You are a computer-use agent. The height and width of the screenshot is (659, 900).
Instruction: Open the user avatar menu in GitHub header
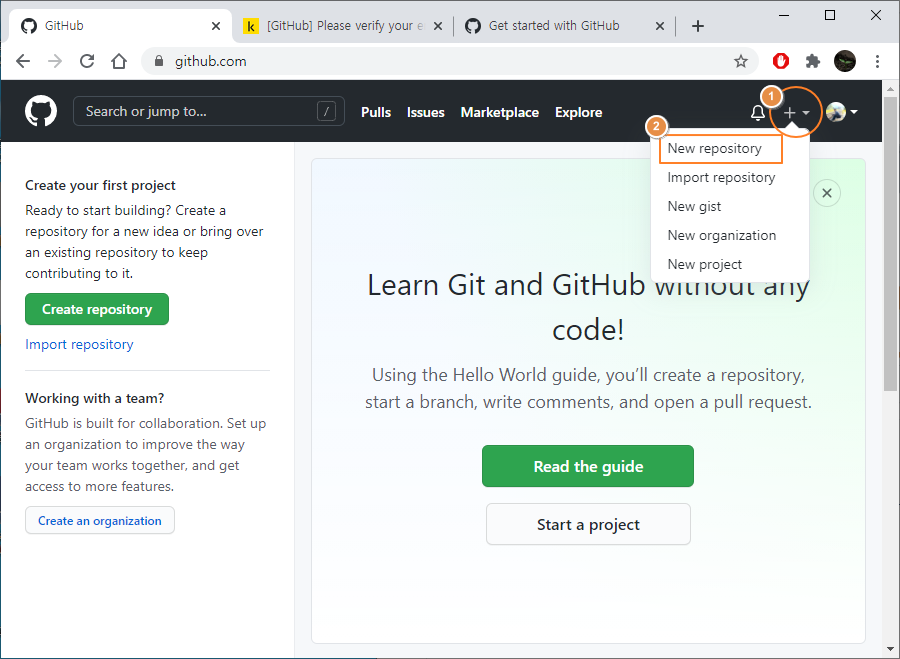(841, 112)
